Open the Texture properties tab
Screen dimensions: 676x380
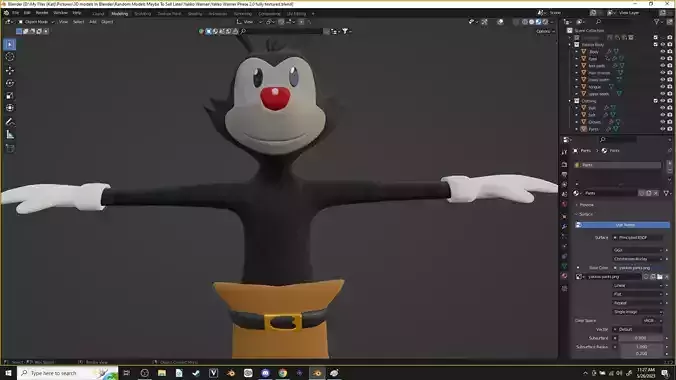[564, 289]
